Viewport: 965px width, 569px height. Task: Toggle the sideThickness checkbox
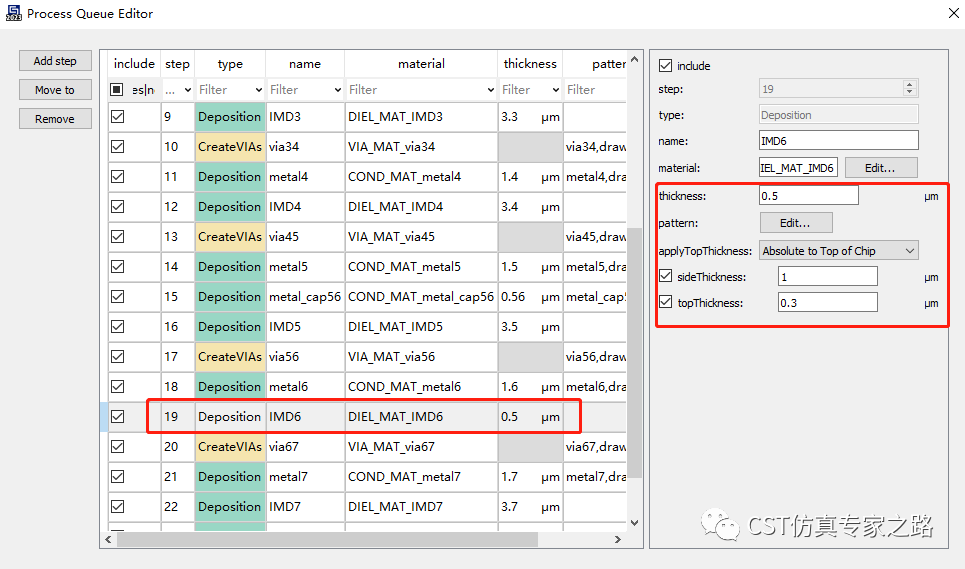(665, 276)
